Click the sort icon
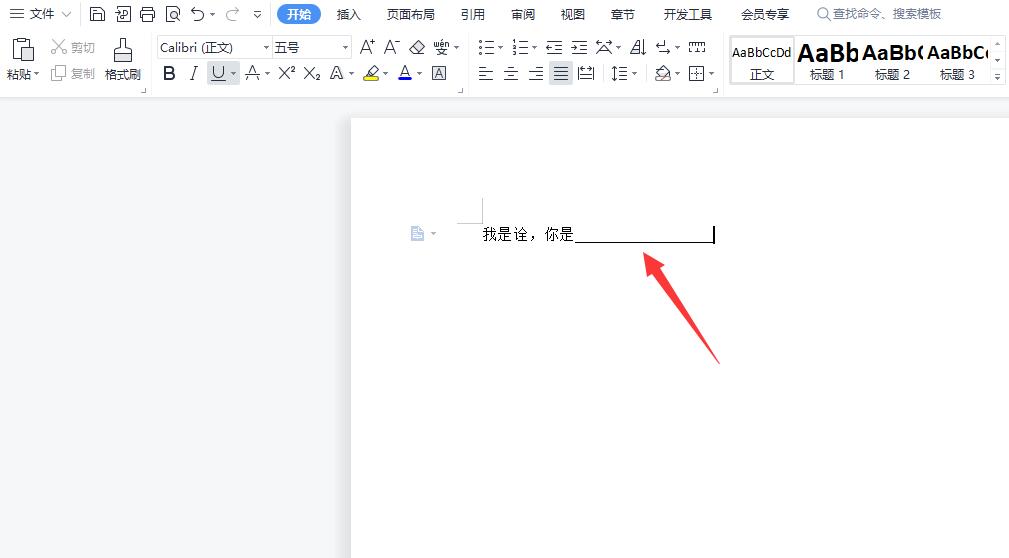The image size is (1009, 558). pos(638,47)
